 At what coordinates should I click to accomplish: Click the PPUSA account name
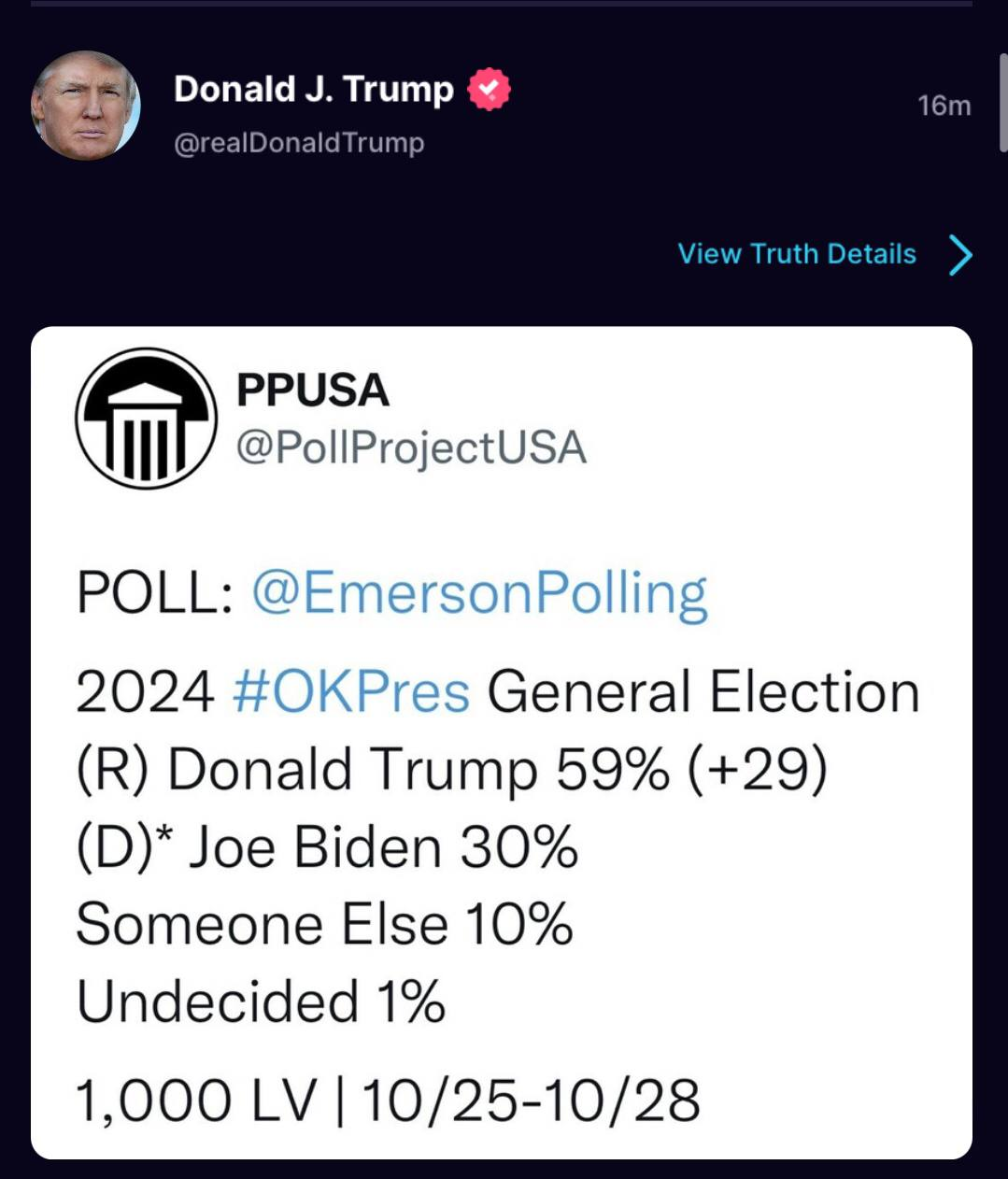[x=312, y=391]
